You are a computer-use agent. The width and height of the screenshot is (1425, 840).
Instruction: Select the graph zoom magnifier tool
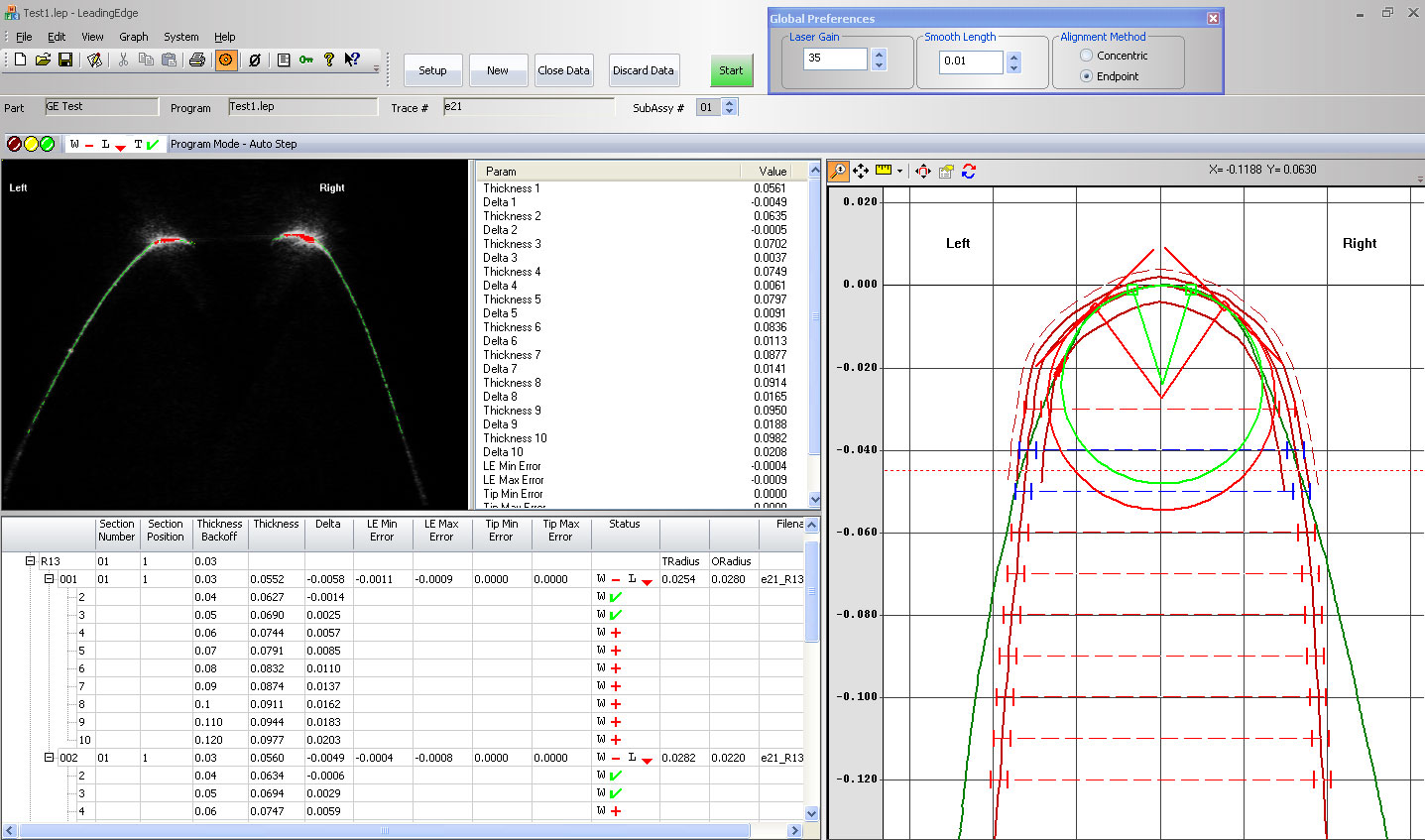pos(839,171)
